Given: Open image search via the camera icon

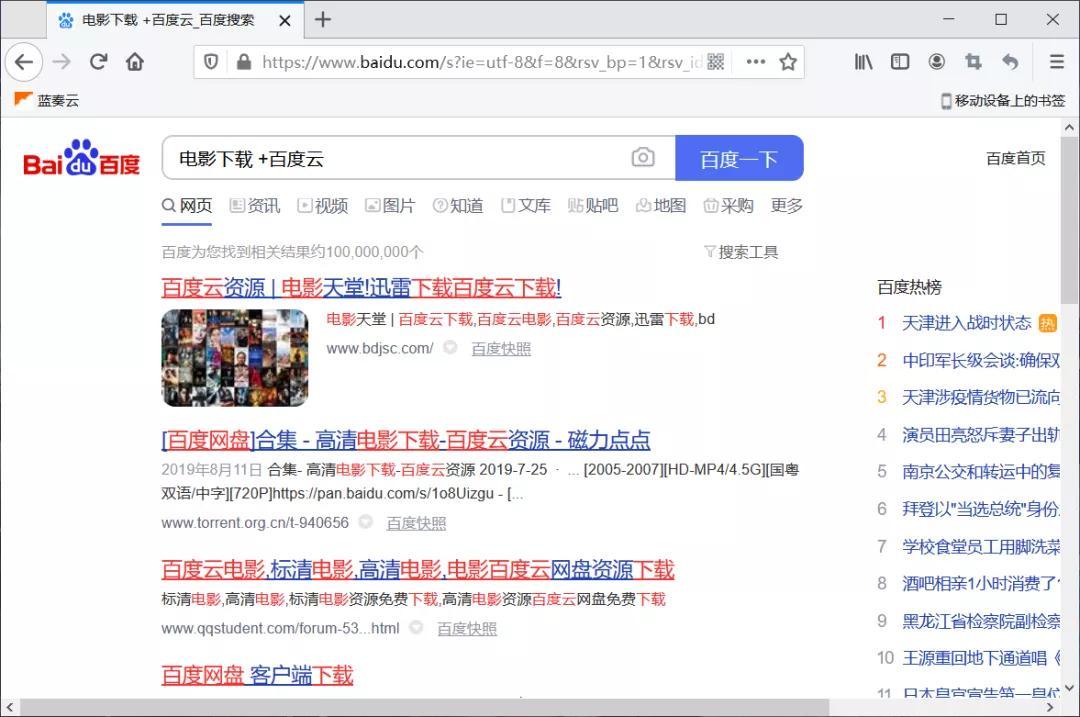Looking at the screenshot, I should pos(643,157).
